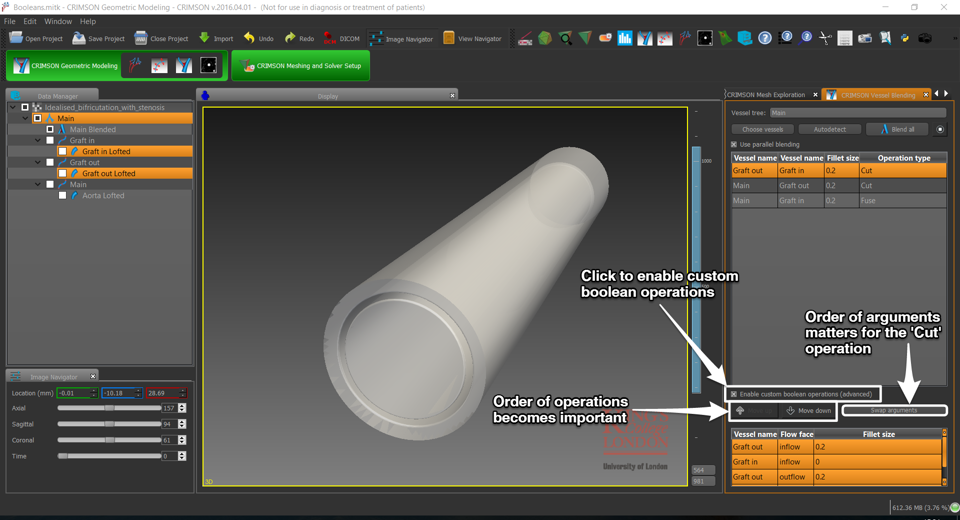Click the blue bar chart icon
Screen dimensions: 960x520
pyautogui.click(x=625, y=38)
